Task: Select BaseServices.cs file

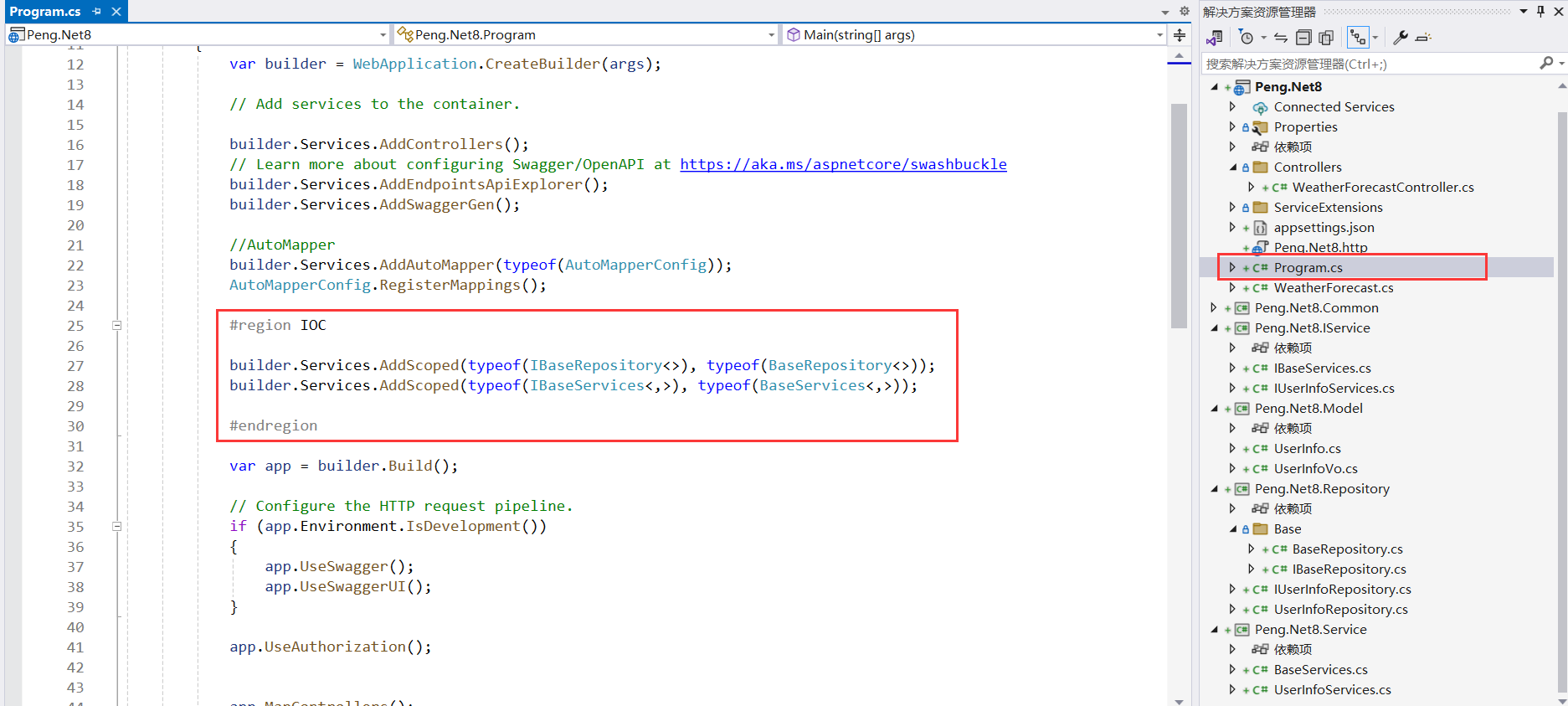Action: 1320,670
